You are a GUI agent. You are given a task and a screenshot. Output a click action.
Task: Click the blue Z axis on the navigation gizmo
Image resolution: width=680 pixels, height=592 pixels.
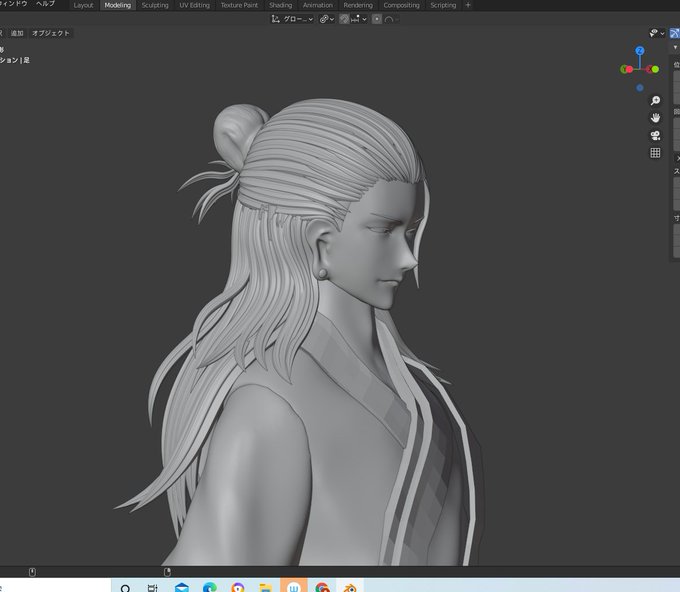point(640,51)
